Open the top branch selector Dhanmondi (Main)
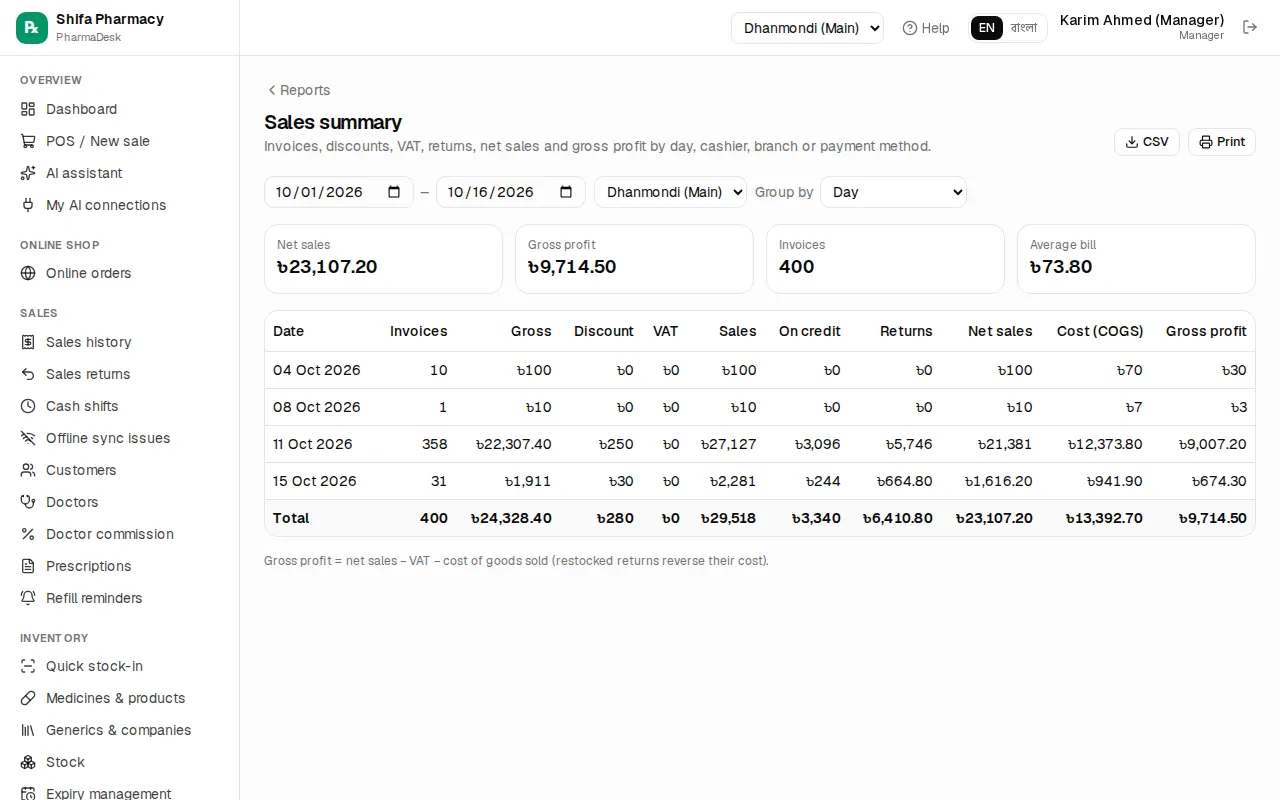 coord(807,28)
